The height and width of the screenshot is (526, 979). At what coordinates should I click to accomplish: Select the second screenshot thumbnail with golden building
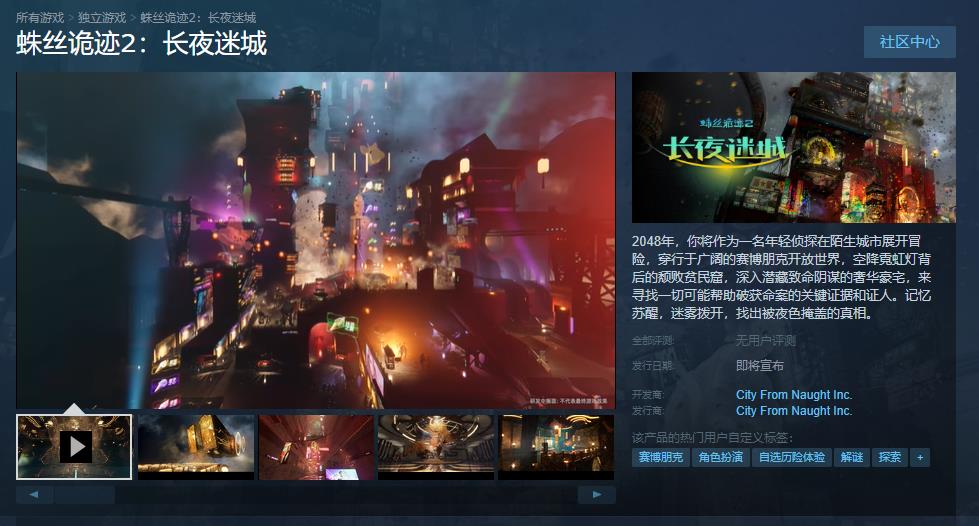pyautogui.click(x=195, y=447)
